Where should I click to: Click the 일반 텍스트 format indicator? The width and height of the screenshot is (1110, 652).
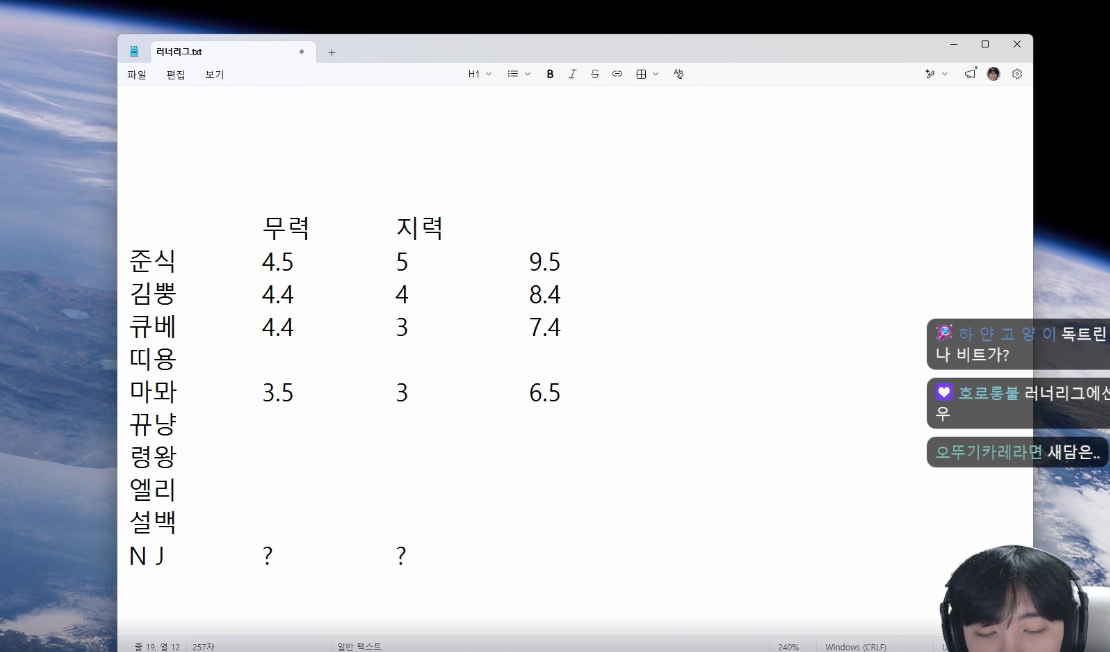[x=359, y=646]
